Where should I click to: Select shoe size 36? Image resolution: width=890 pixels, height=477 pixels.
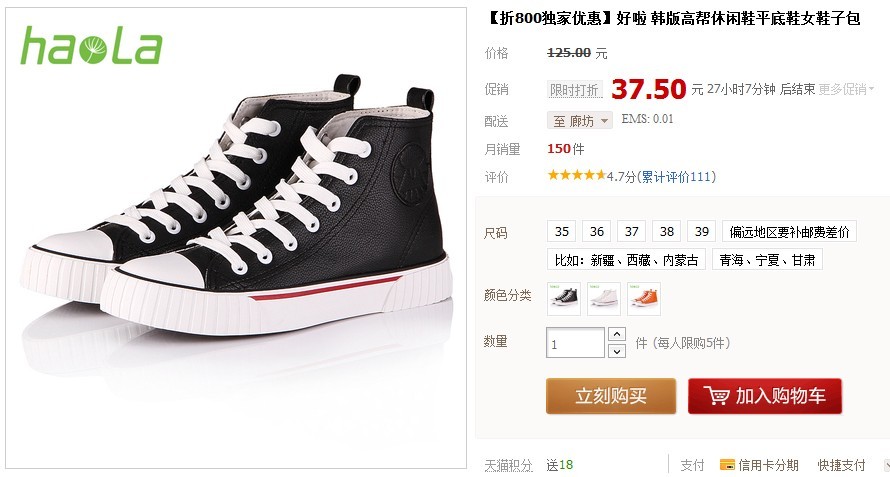point(597,232)
